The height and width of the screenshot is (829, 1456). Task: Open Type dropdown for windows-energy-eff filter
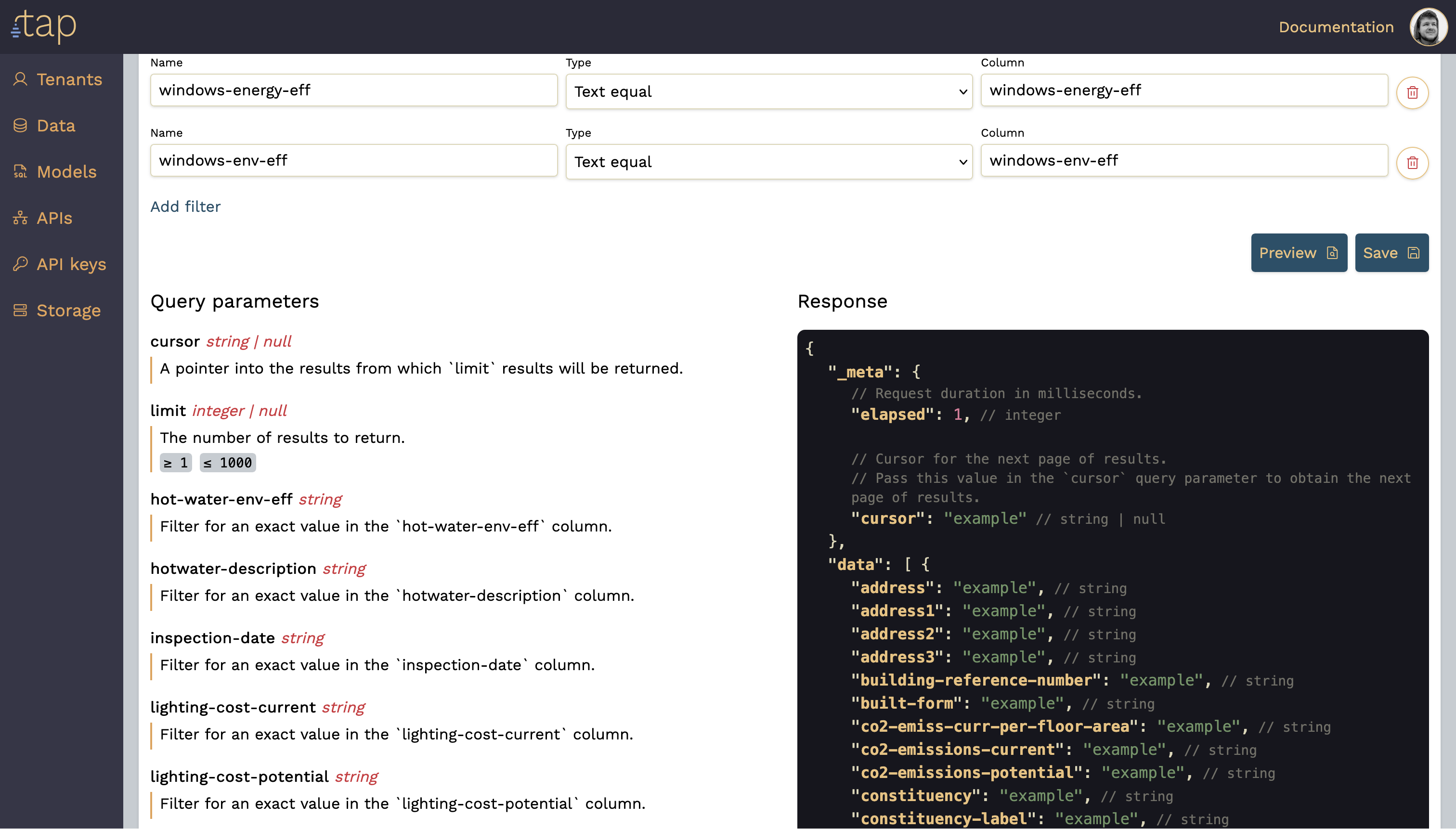(768, 91)
